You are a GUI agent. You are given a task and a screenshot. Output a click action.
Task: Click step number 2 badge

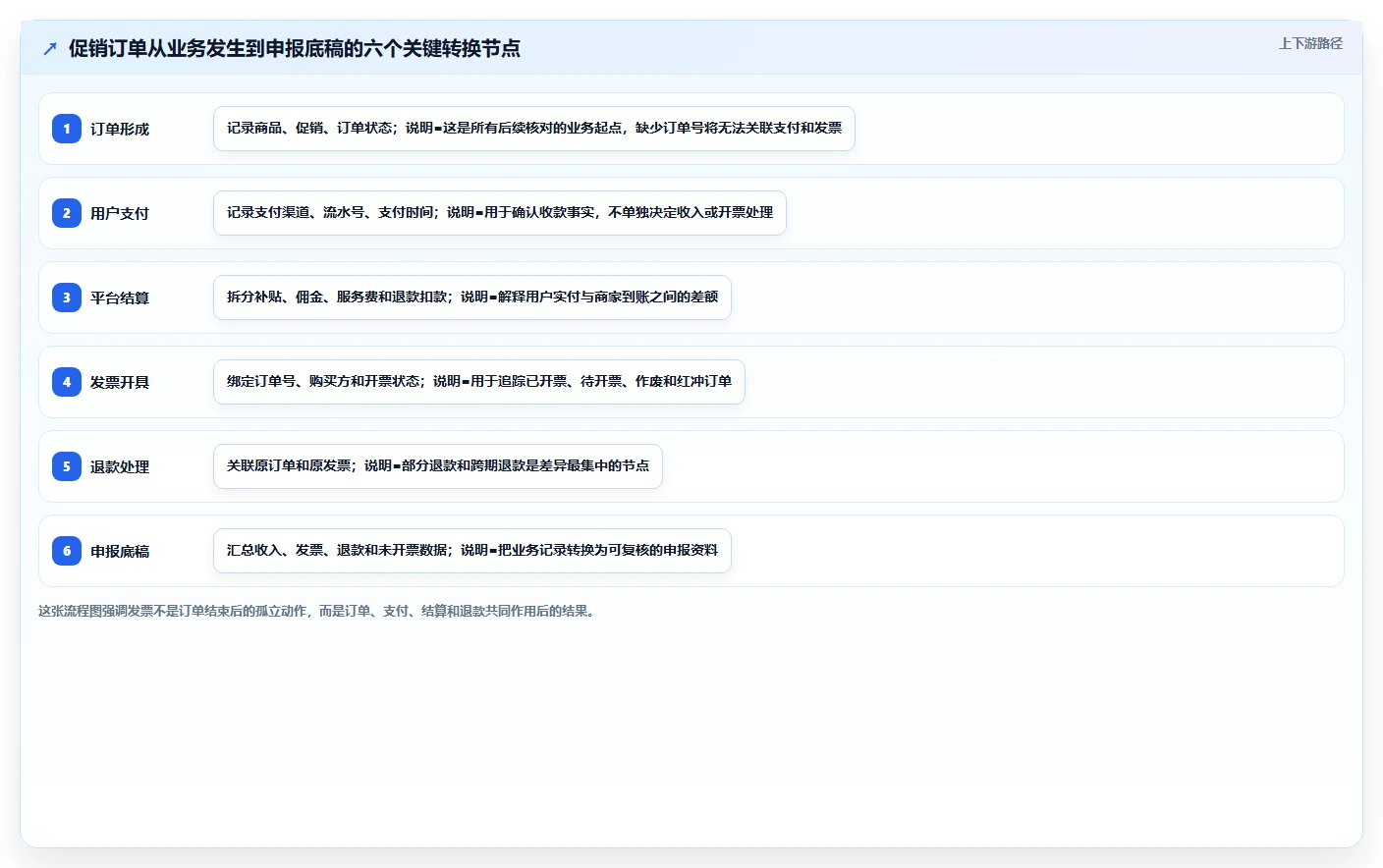point(67,213)
